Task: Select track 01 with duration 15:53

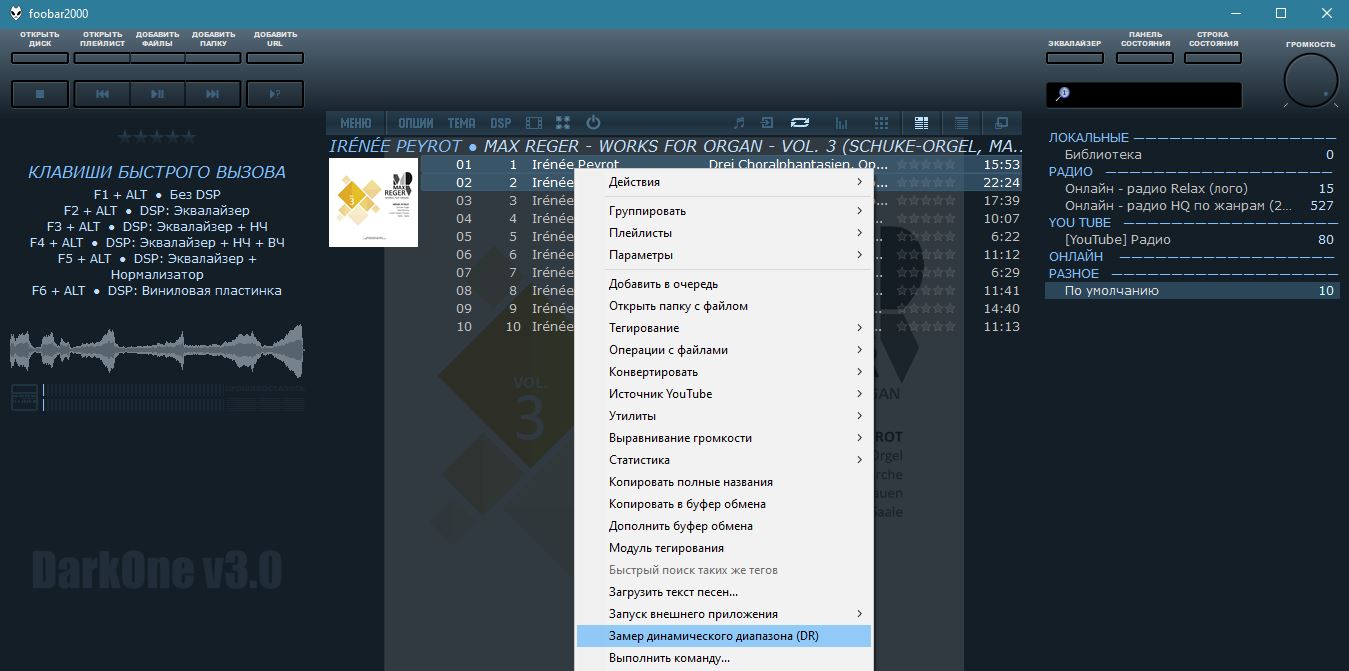Action: (721, 165)
